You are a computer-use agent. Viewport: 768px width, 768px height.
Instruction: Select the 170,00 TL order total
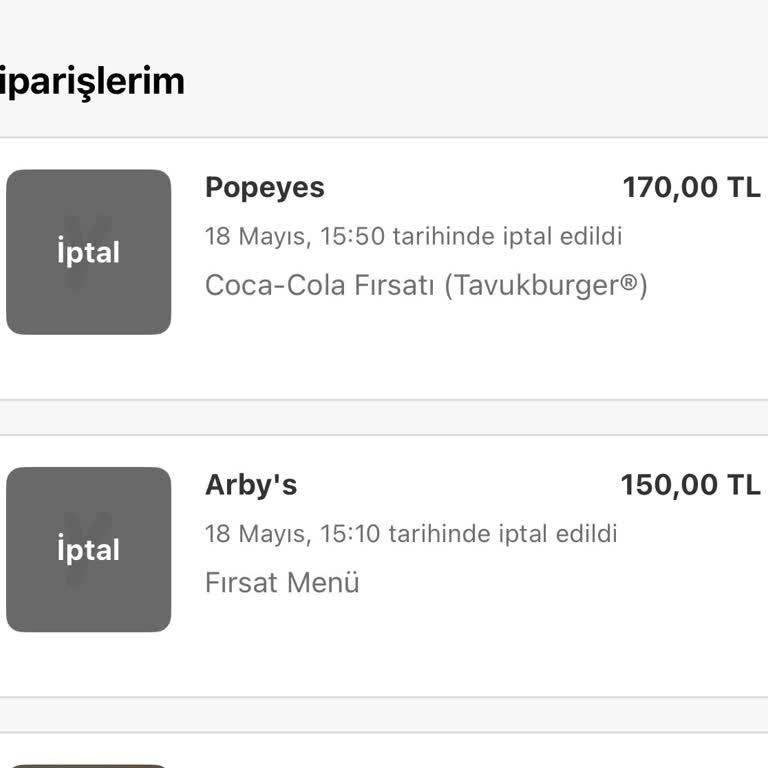click(691, 188)
